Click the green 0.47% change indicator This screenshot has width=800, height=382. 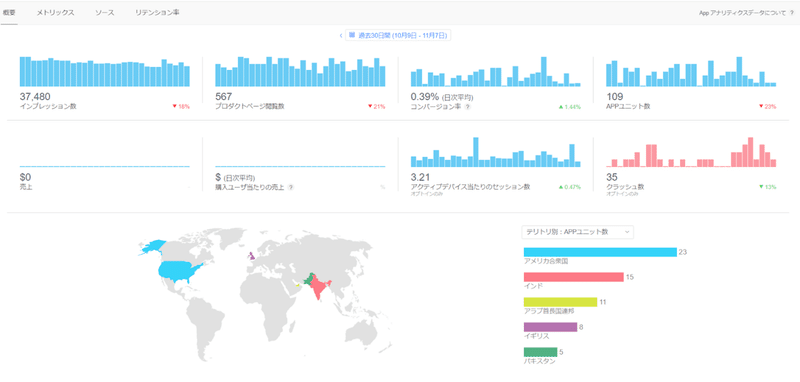(569, 187)
